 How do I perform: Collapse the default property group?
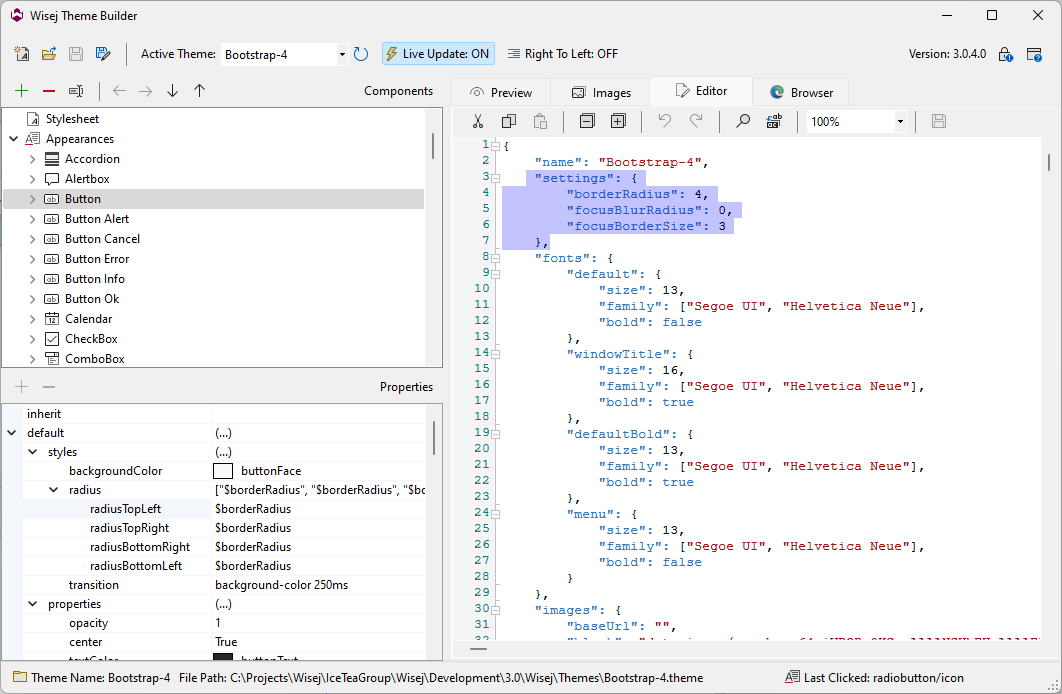(x=12, y=433)
